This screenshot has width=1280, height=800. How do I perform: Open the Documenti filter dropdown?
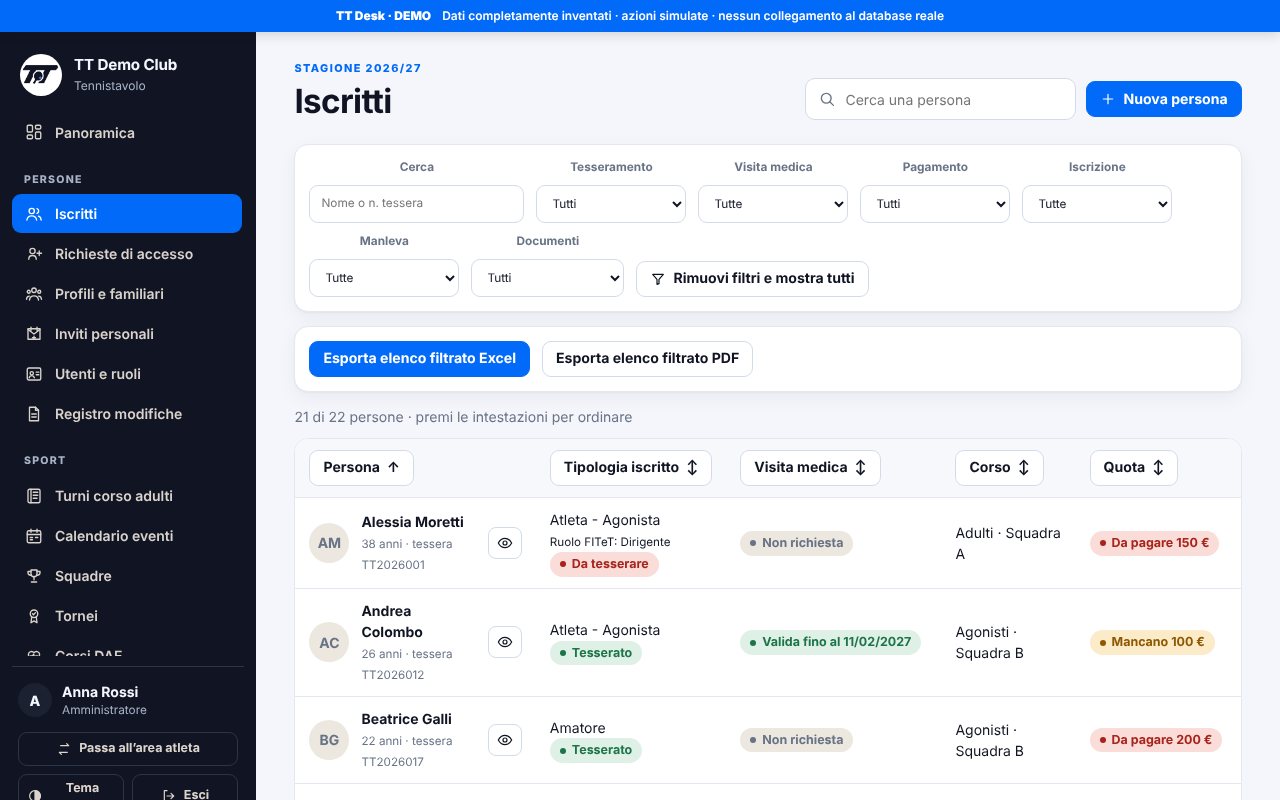pos(547,278)
